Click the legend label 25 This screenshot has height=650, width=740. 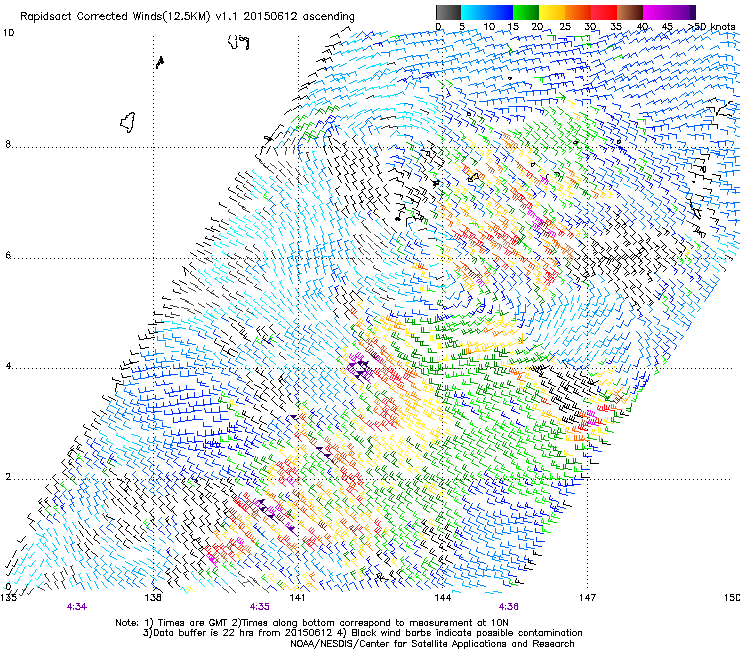click(564, 27)
